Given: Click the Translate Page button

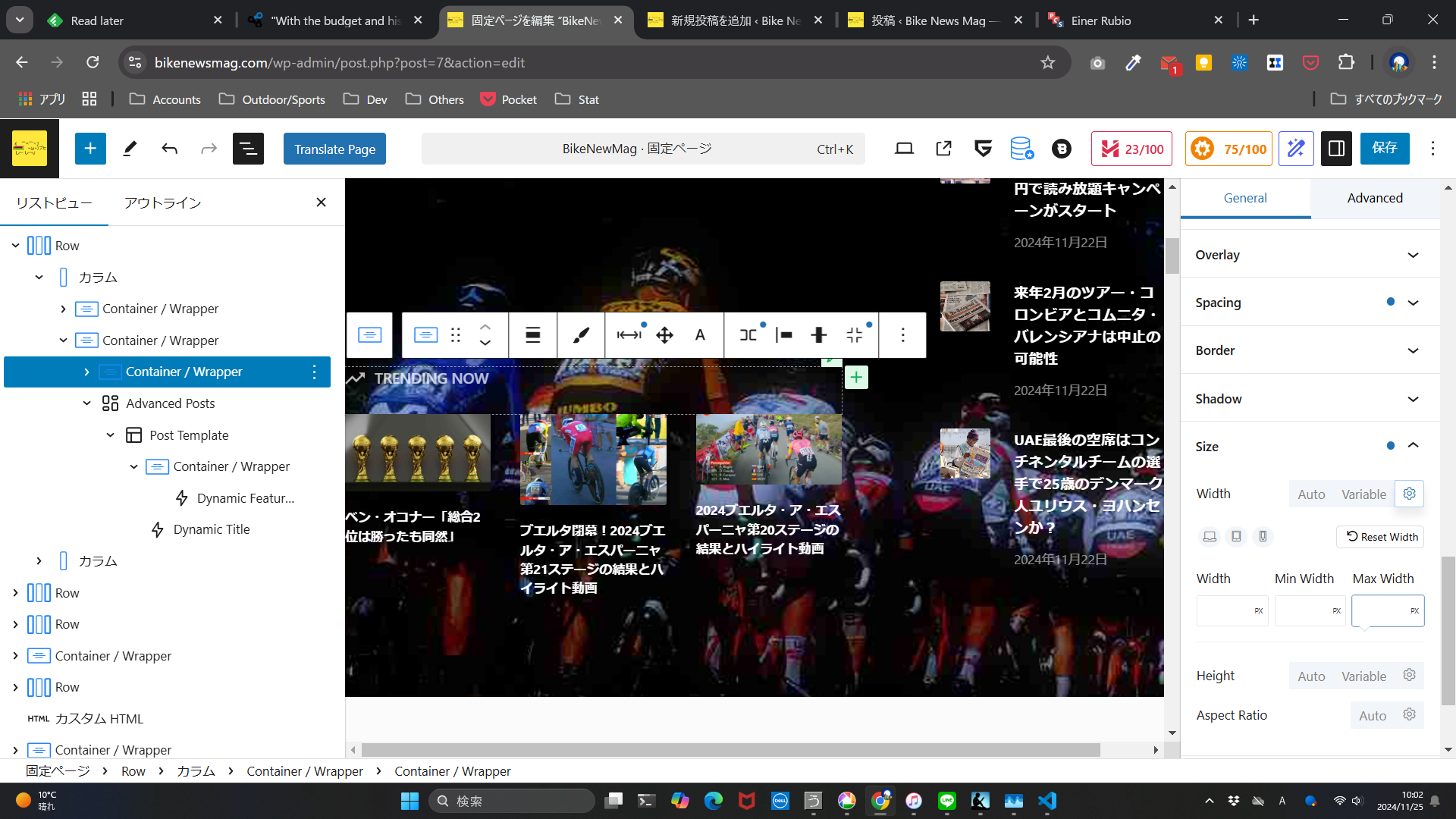Looking at the screenshot, I should click(x=334, y=149).
